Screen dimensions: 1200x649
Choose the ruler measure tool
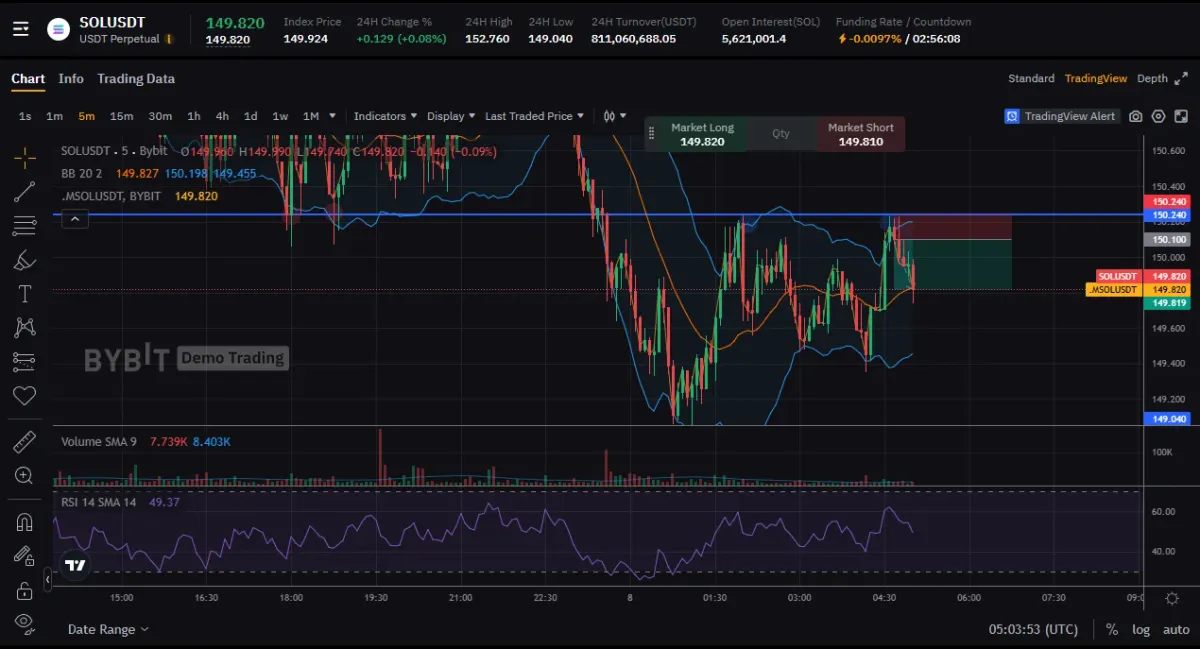click(x=24, y=442)
